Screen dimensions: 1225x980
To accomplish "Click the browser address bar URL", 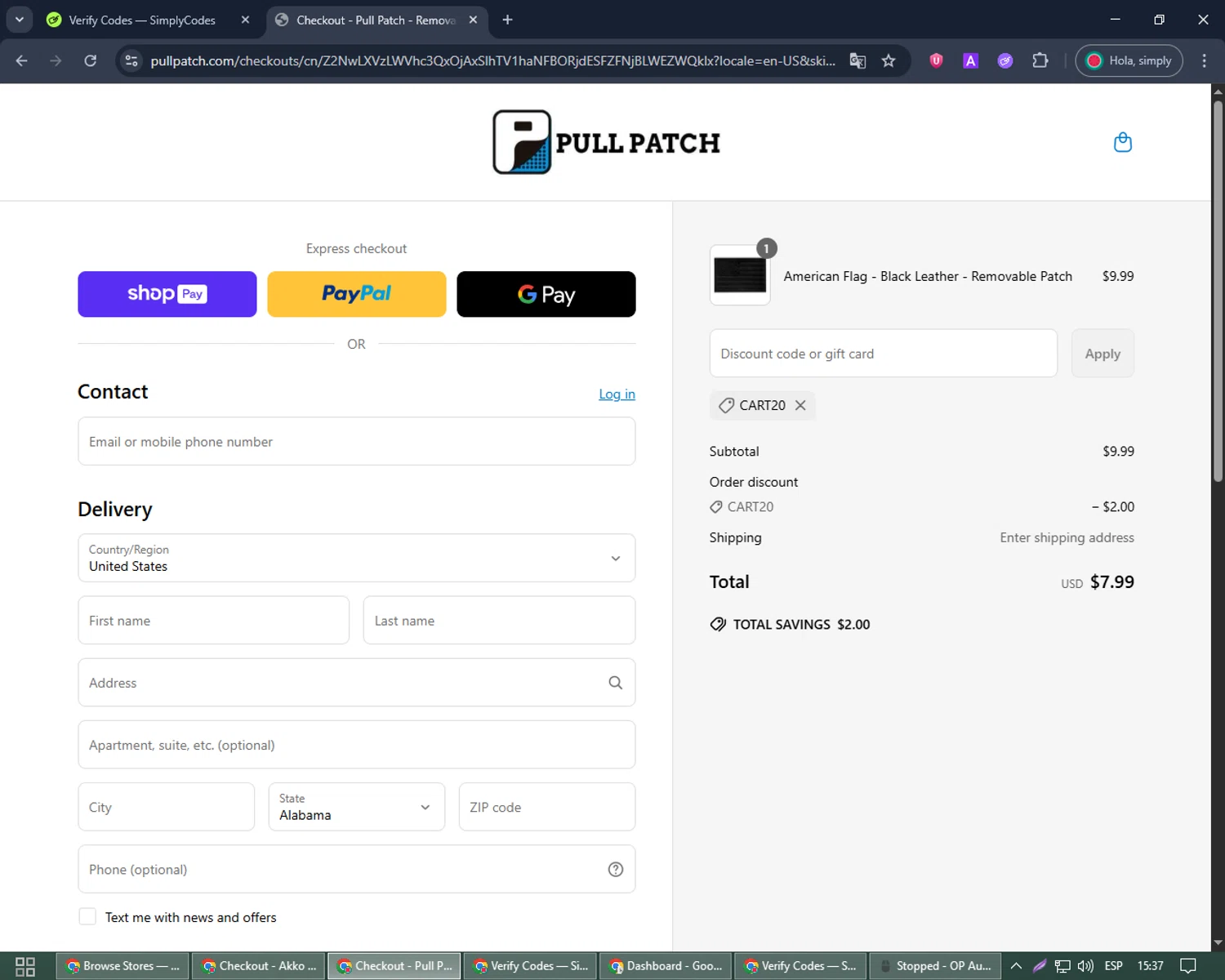I will 492,60.
